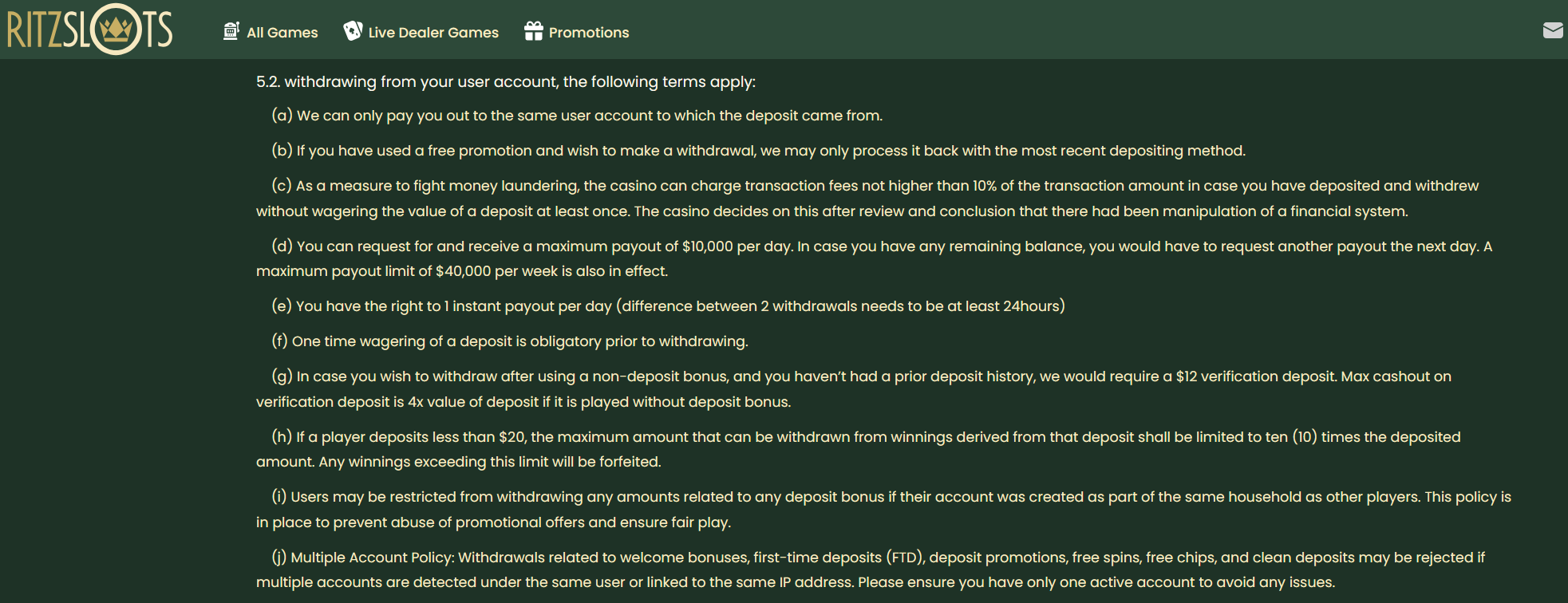The width and height of the screenshot is (1568, 603).
Task: Click clause (a) about same user account
Action: click(x=577, y=116)
